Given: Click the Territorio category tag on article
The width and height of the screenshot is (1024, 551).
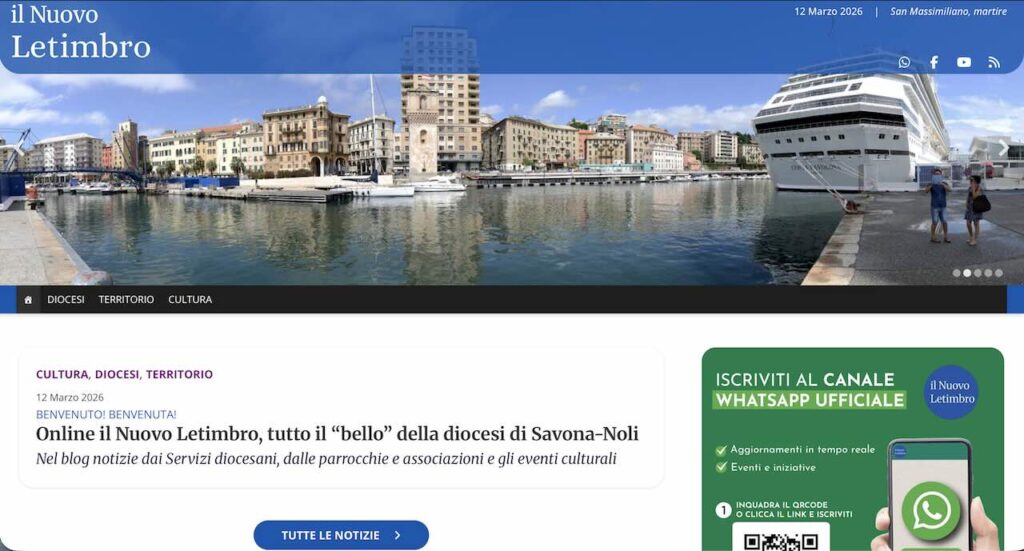Looking at the screenshot, I should tap(179, 374).
